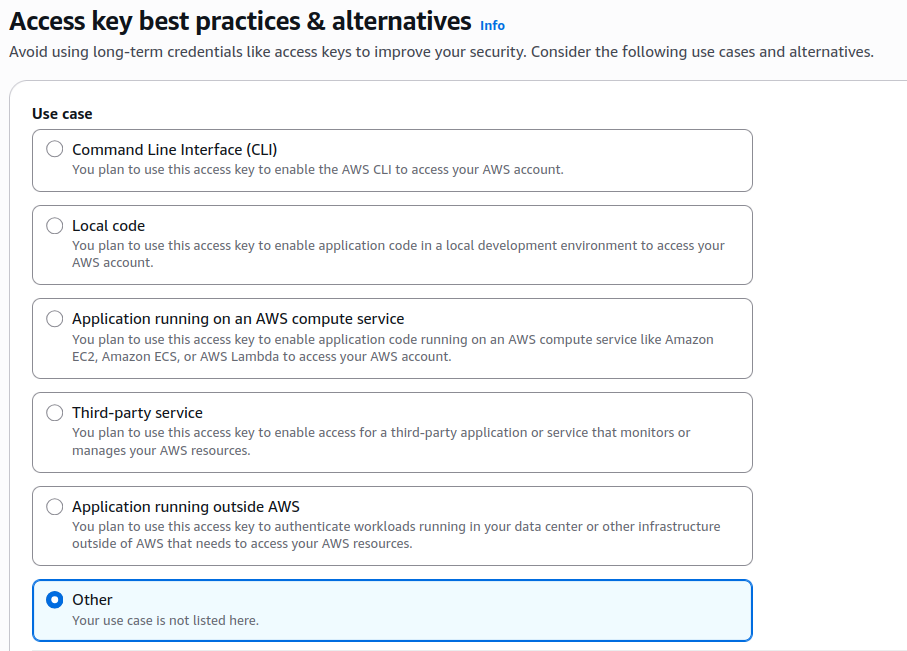Click the AWS CLI access description text

pos(317,170)
